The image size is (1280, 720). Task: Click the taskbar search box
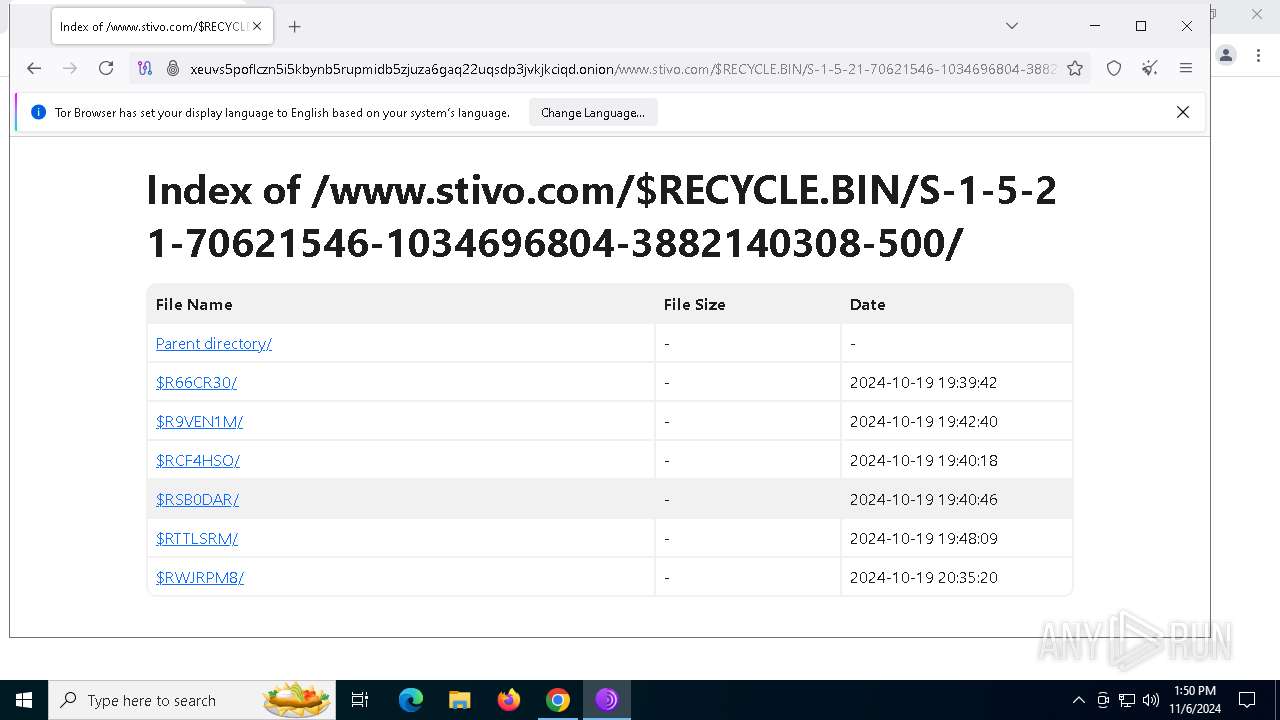pos(194,700)
